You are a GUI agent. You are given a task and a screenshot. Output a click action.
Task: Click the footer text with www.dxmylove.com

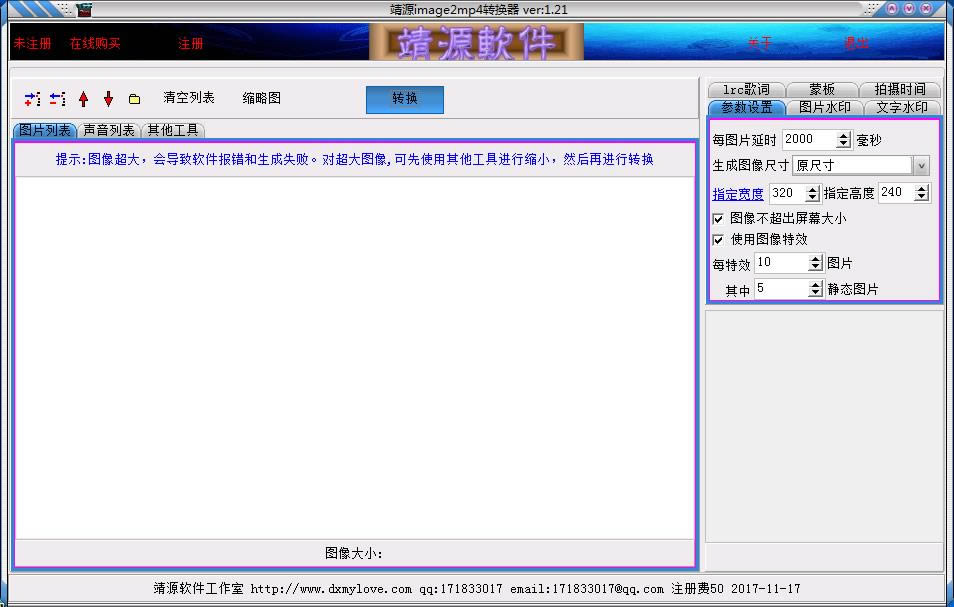click(476, 589)
